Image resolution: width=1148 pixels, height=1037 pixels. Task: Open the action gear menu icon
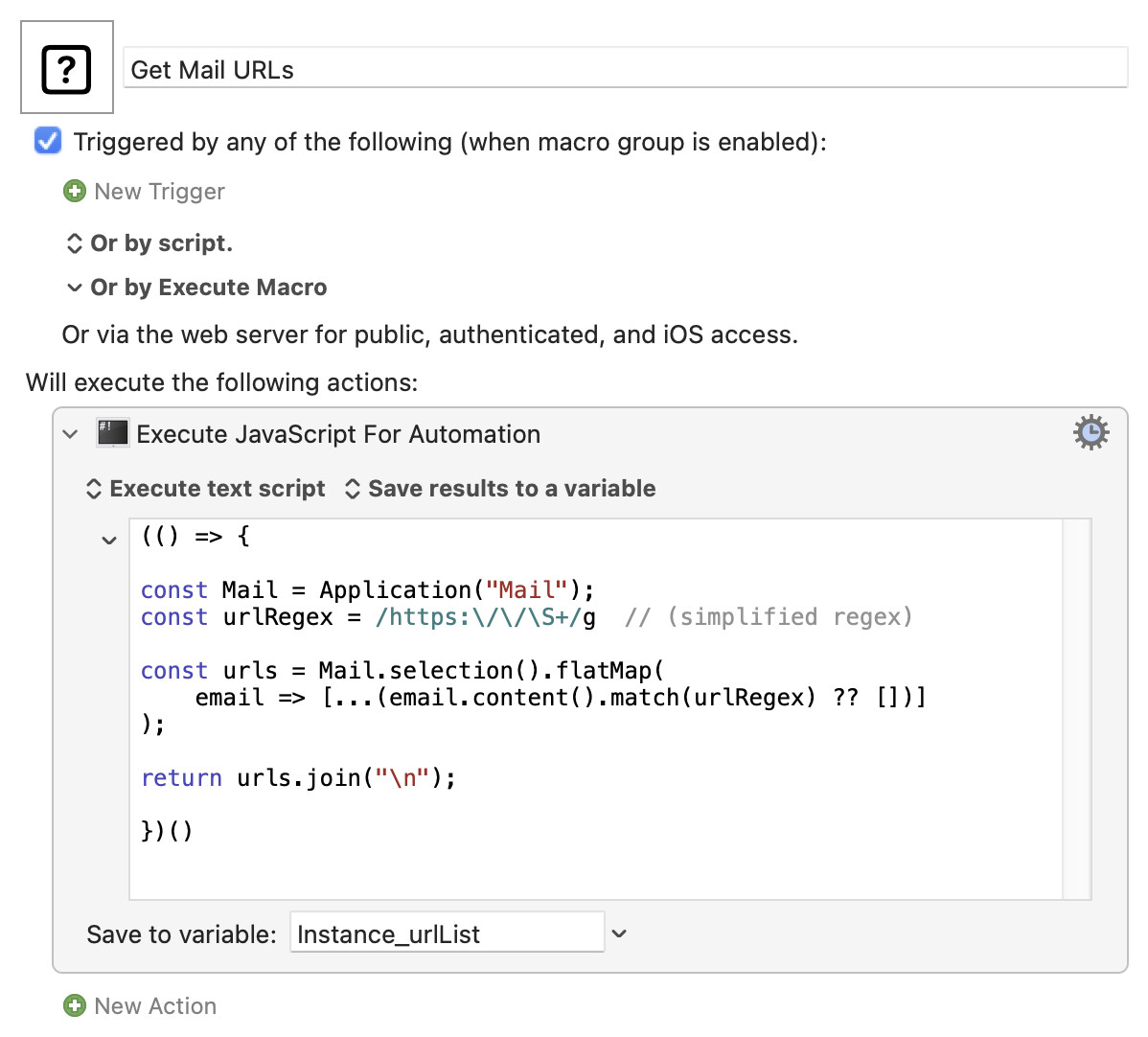pos(1091,432)
